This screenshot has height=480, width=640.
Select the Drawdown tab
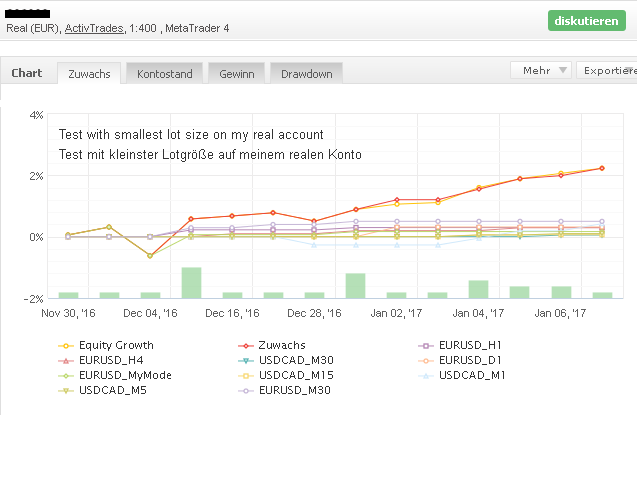pyautogui.click(x=306, y=74)
